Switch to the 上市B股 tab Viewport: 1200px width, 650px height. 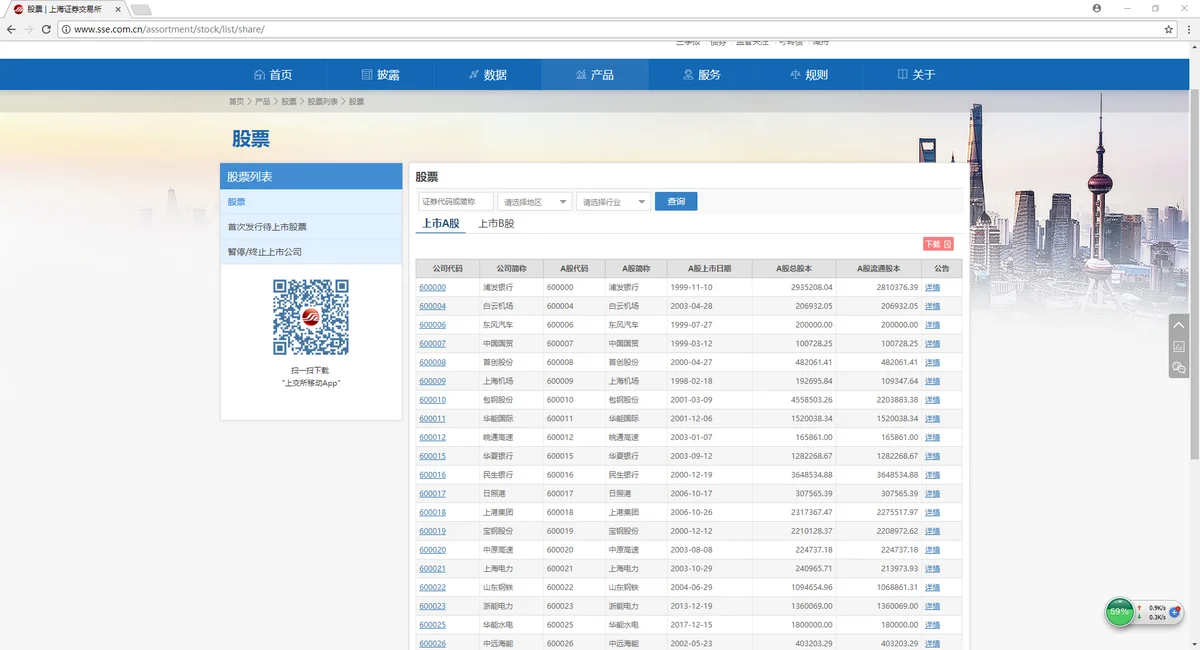tap(496, 224)
